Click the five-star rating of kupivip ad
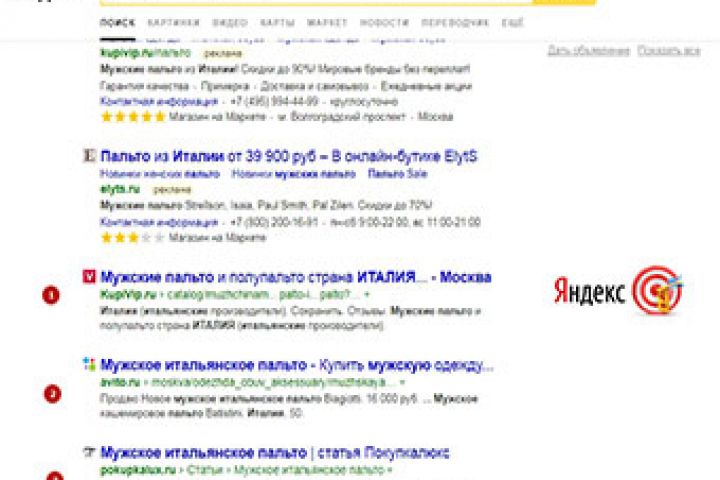Screen dimensions: 720x480 [133, 117]
